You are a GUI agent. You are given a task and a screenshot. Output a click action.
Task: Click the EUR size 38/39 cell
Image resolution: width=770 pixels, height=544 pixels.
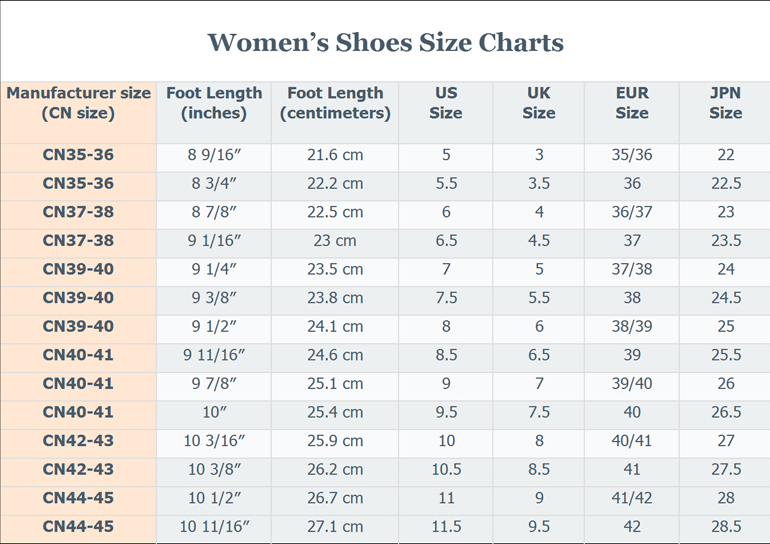[x=632, y=326]
